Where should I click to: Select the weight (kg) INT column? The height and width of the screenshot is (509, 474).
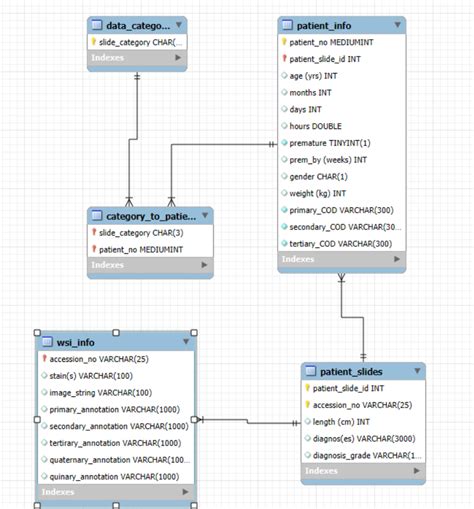pos(342,193)
